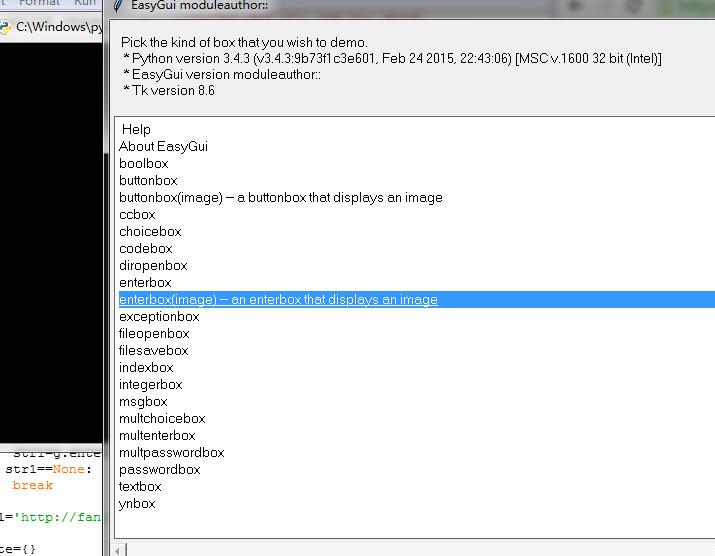Choose the ccbox entry
715x556 pixels.
[x=137, y=214]
